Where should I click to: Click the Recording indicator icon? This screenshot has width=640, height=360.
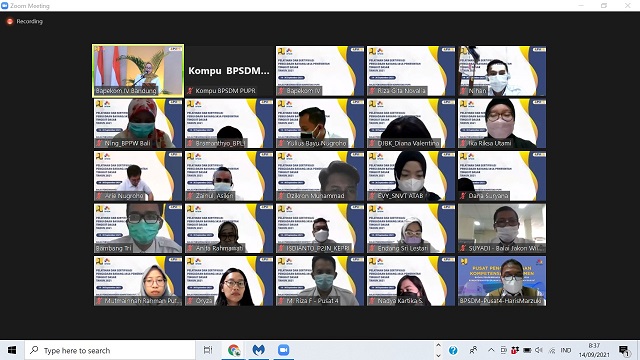[10, 21]
